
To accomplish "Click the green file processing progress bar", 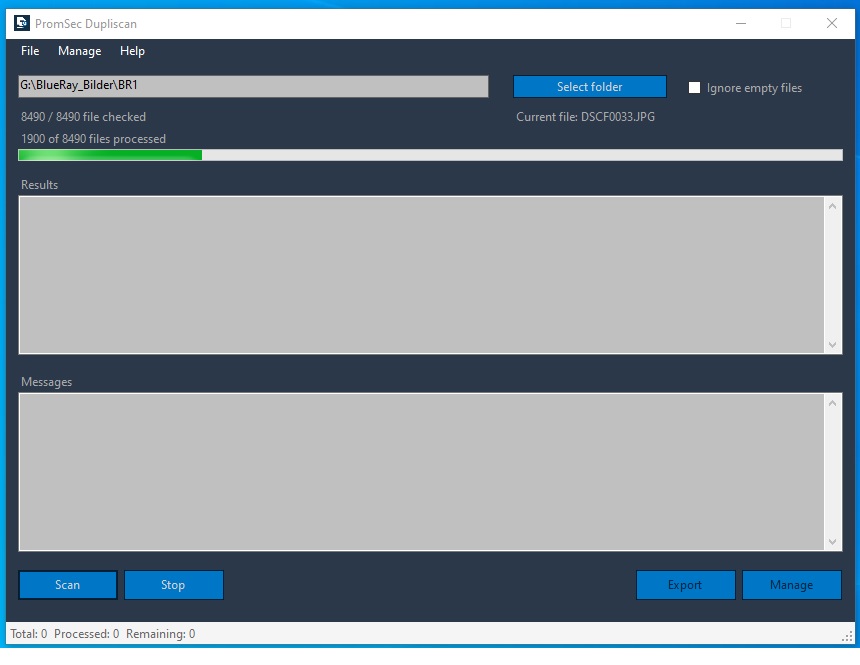I will [430, 155].
